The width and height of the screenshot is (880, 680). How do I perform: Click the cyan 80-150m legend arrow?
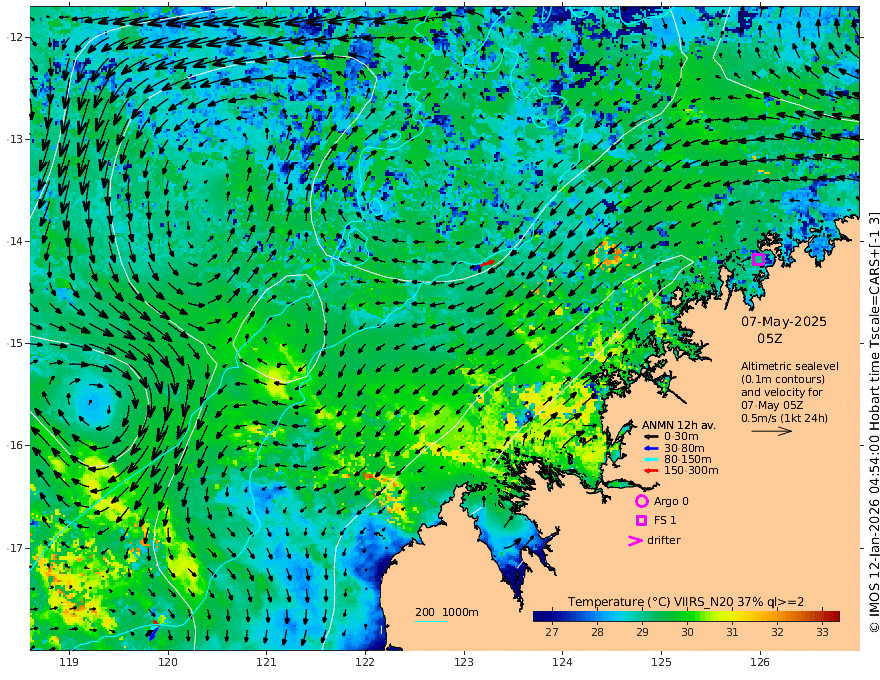[650, 459]
